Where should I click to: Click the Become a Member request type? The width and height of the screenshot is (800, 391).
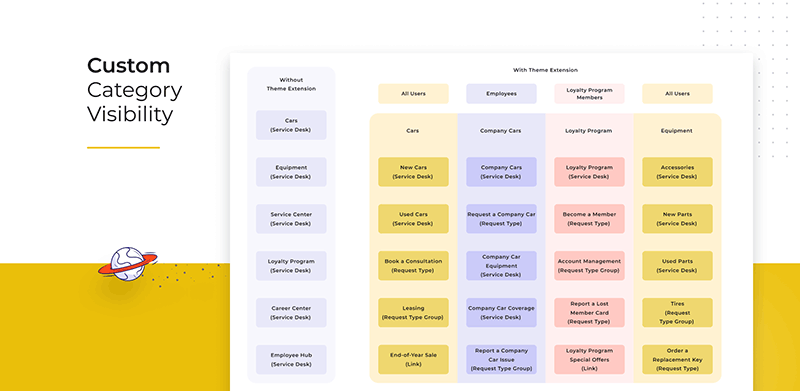[x=589, y=219]
